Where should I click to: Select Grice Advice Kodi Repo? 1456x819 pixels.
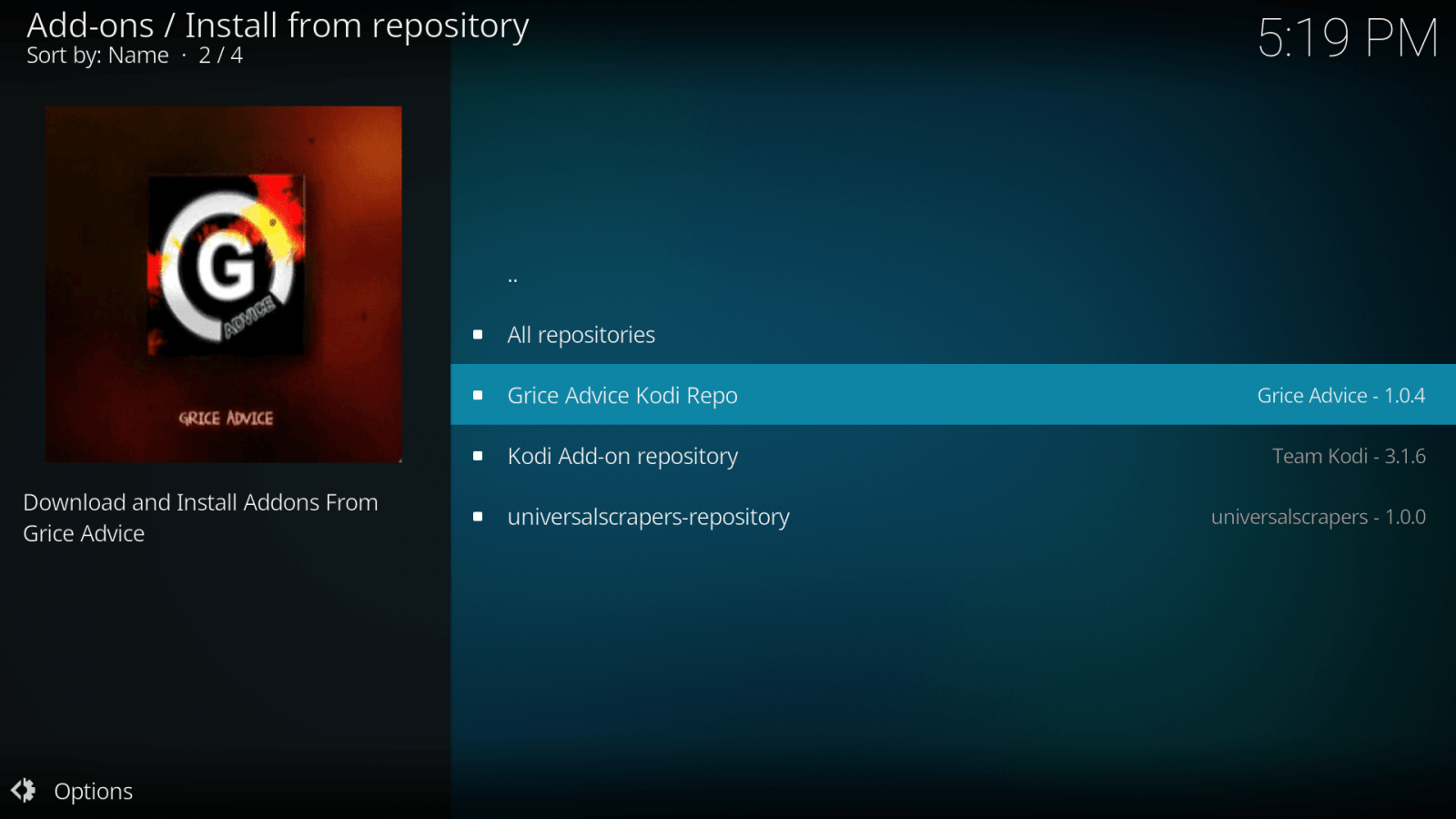[x=953, y=395]
